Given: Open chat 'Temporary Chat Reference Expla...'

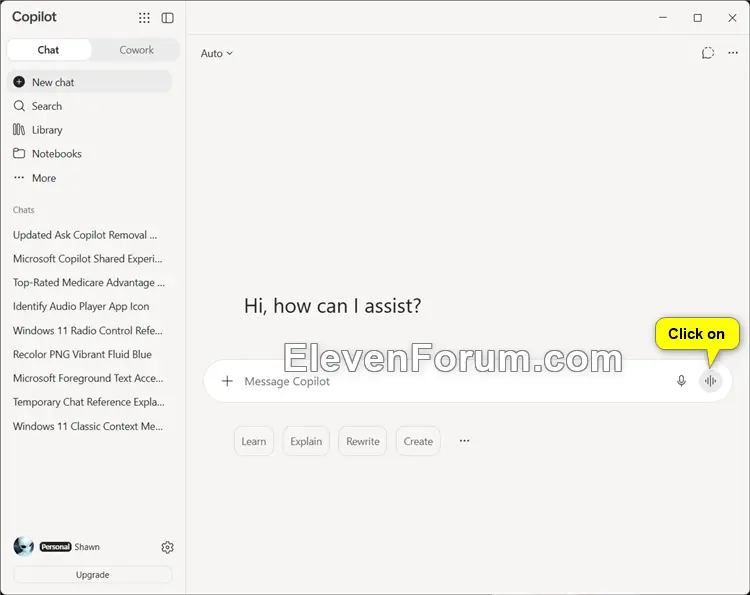Looking at the screenshot, I should tap(89, 402).
